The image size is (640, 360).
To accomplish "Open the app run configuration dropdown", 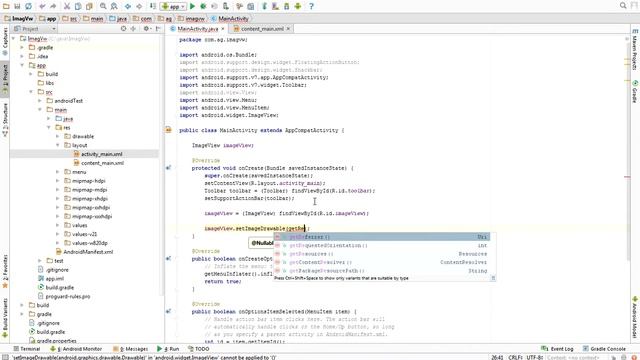I will pyautogui.click(x=173, y=6).
